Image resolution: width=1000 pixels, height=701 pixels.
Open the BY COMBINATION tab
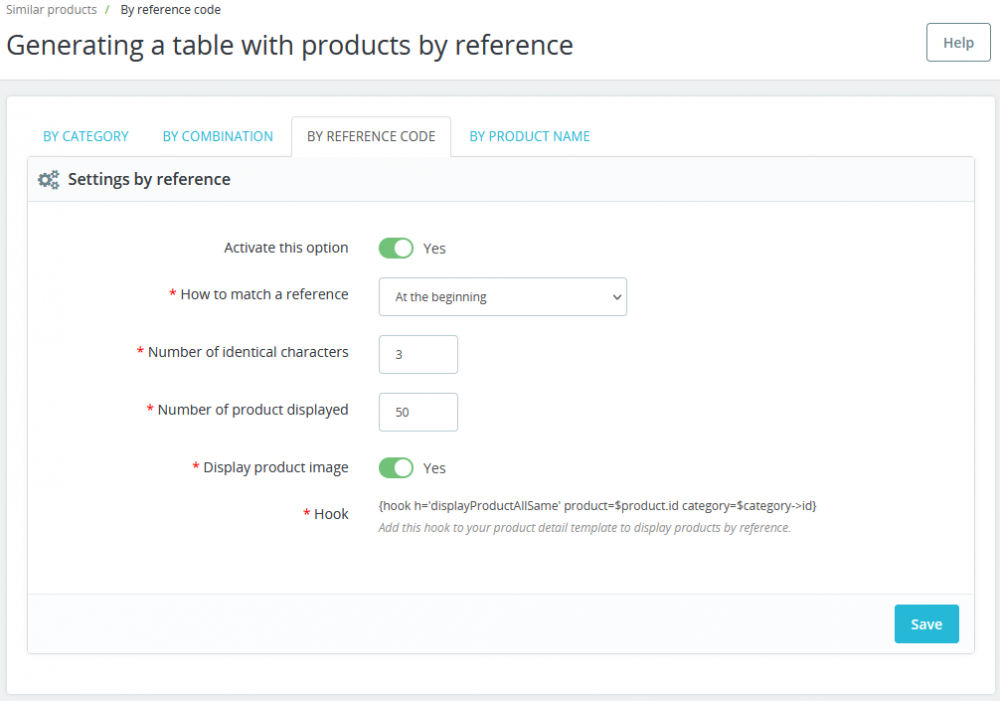tap(218, 136)
